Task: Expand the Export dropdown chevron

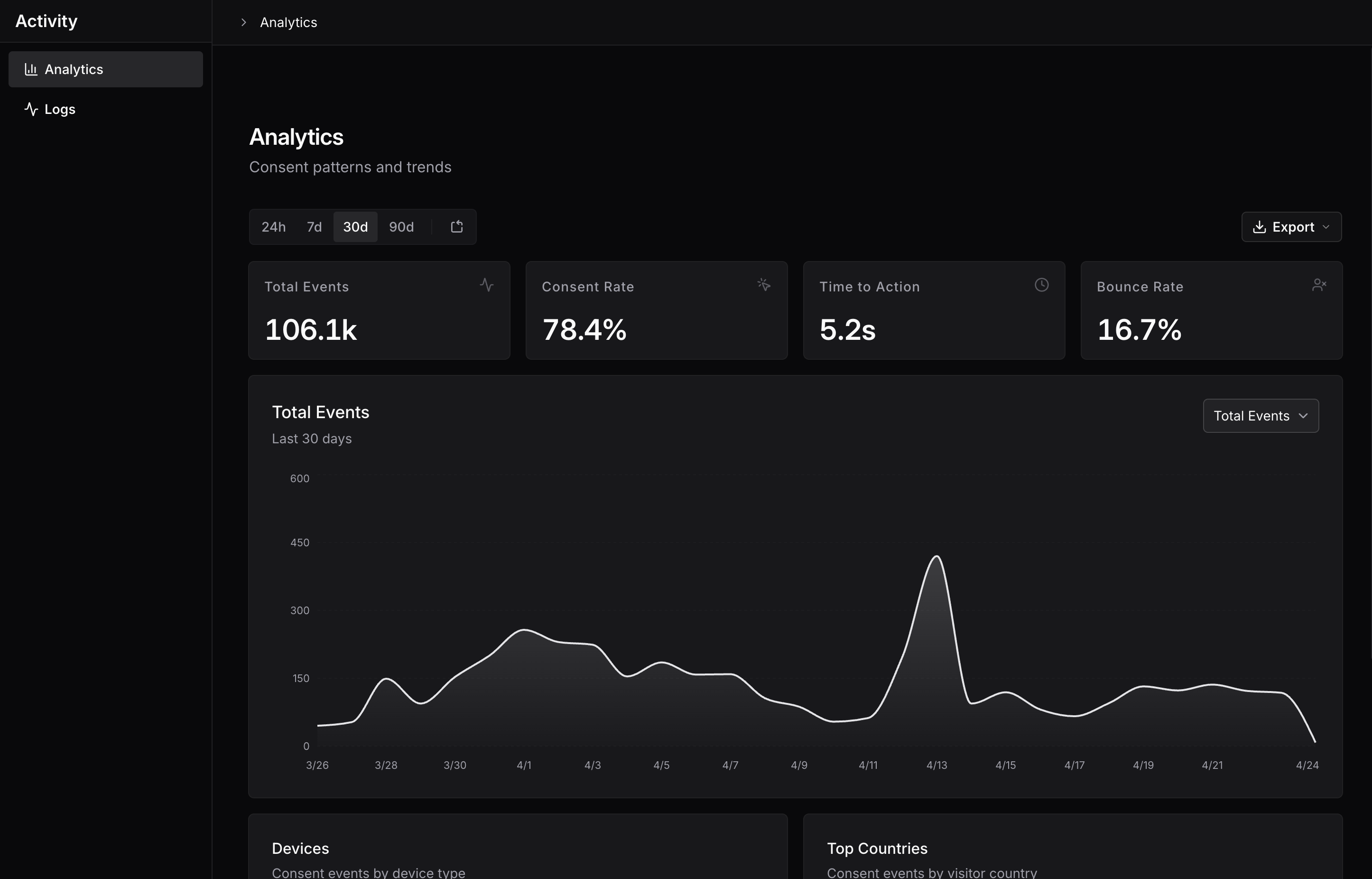Action: click(1326, 226)
